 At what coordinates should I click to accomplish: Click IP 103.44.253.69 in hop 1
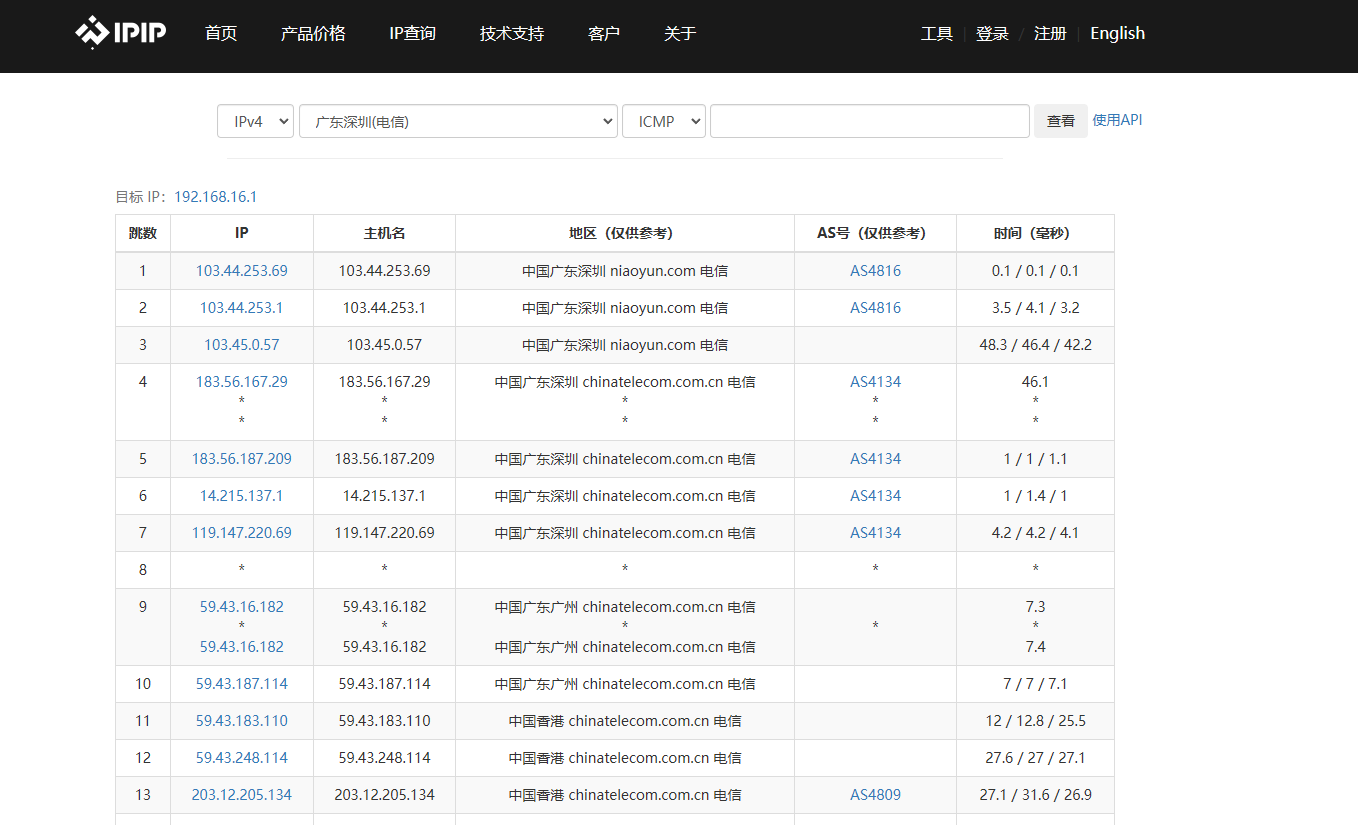[241, 271]
